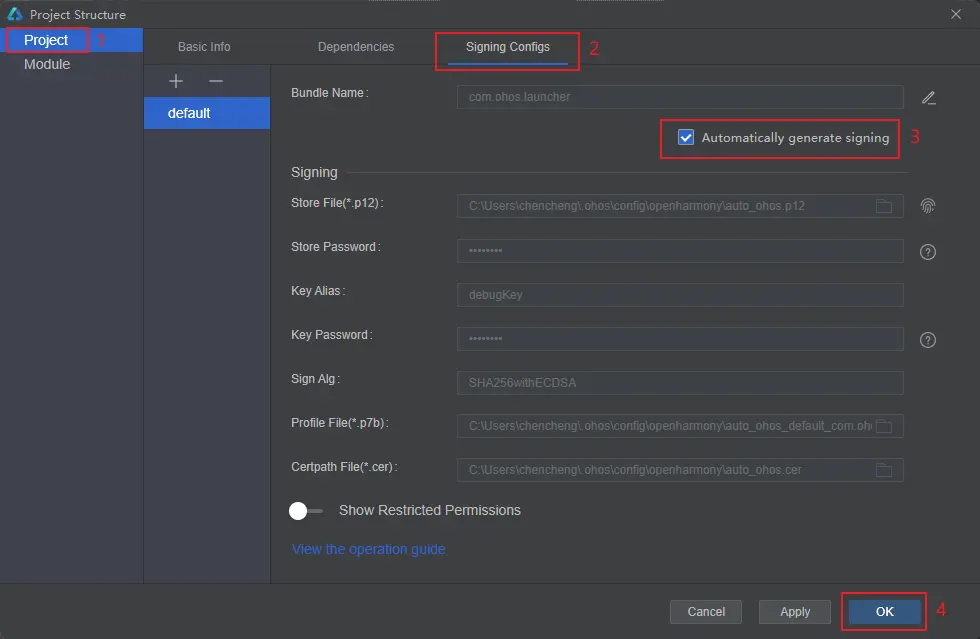Image resolution: width=980 pixels, height=639 pixels.
Task: Select the default signing config entry
Action: [x=207, y=113]
